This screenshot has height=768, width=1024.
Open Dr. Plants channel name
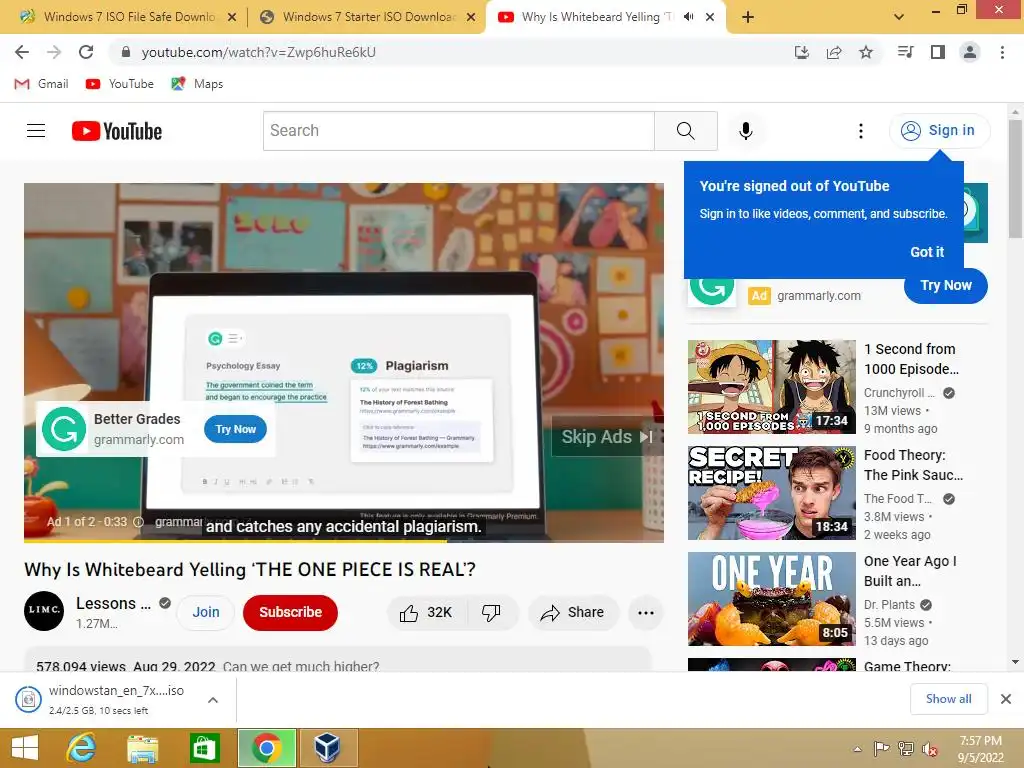(x=889, y=605)
